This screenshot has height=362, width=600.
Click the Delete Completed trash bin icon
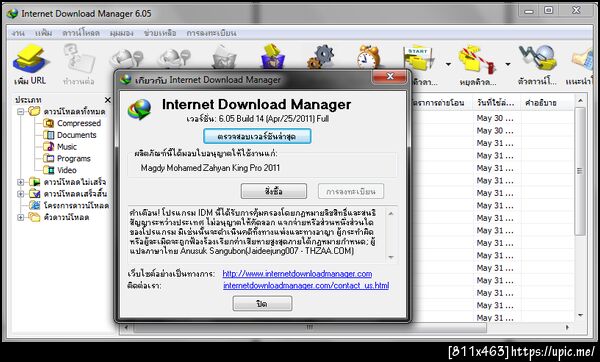coord(273,56)
